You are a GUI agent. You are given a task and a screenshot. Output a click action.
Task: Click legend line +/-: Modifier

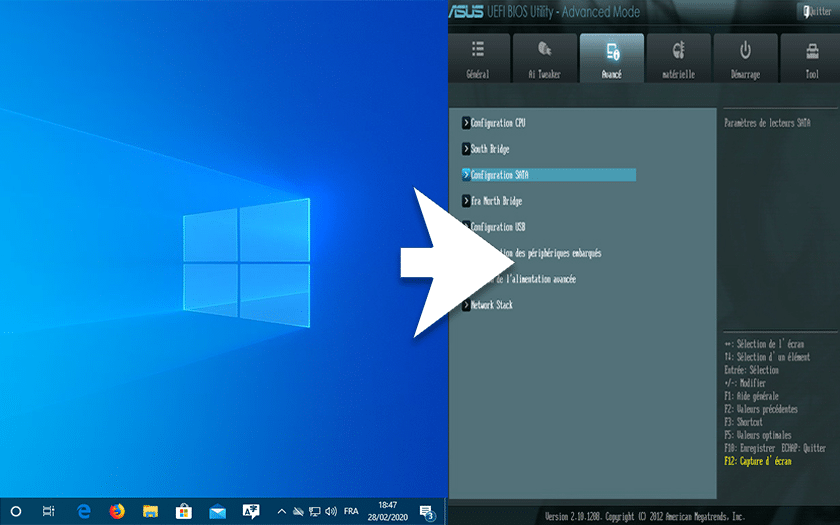(x=745, y=383)
